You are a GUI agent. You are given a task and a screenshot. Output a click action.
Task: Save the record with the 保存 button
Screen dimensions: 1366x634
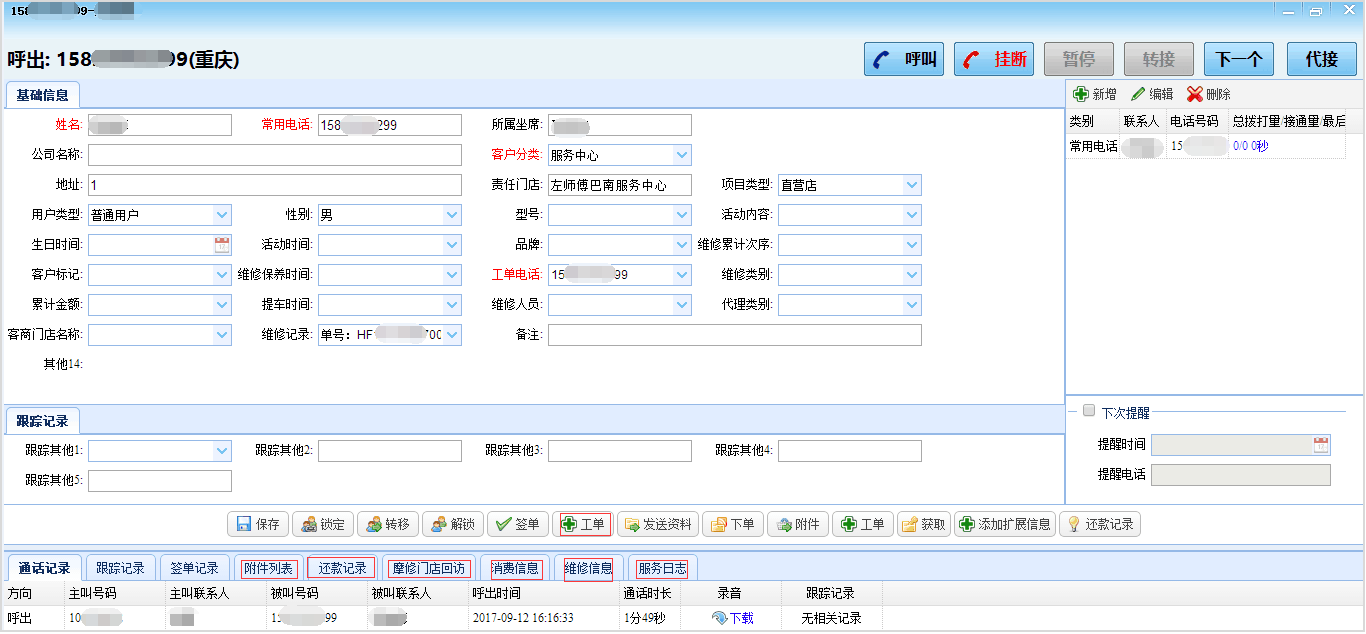pyautogui.click(x=258, y=524)
